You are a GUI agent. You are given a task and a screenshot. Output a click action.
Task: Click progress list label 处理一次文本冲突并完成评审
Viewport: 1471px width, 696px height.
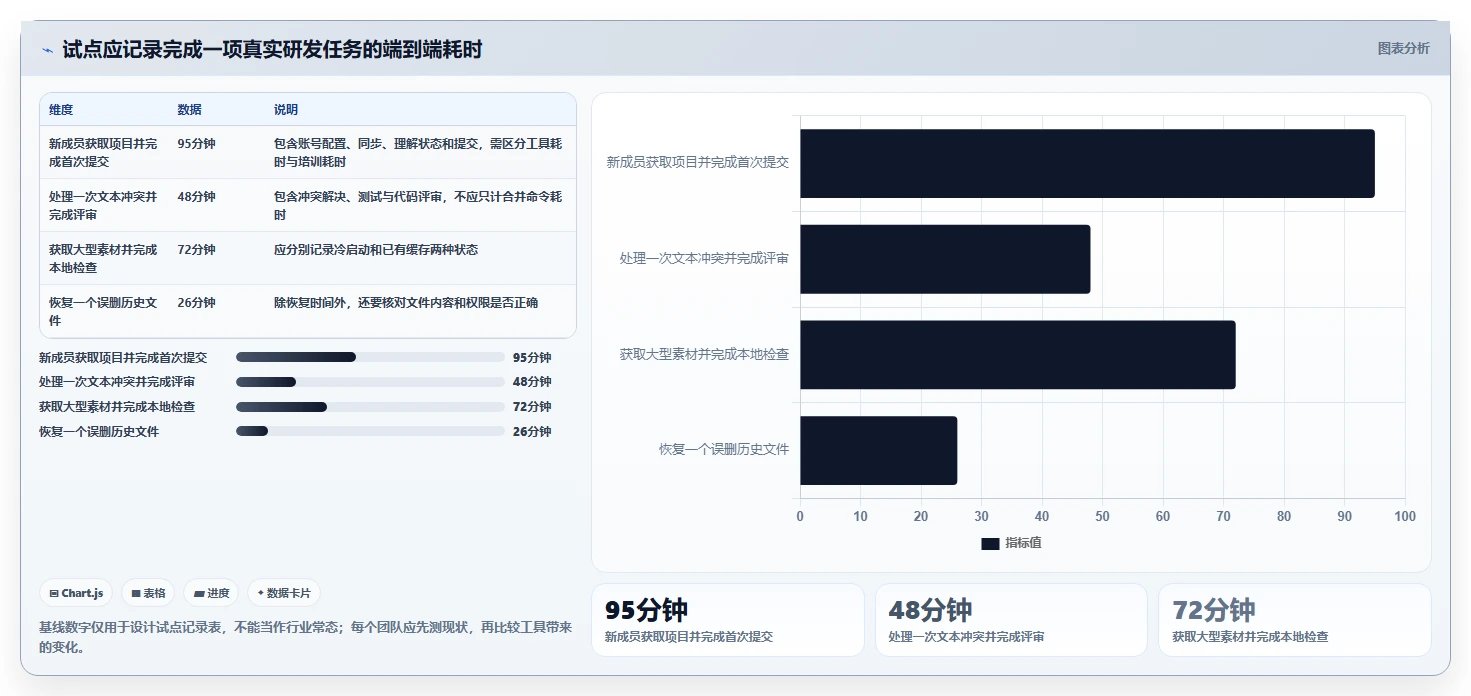coord(117,382)
